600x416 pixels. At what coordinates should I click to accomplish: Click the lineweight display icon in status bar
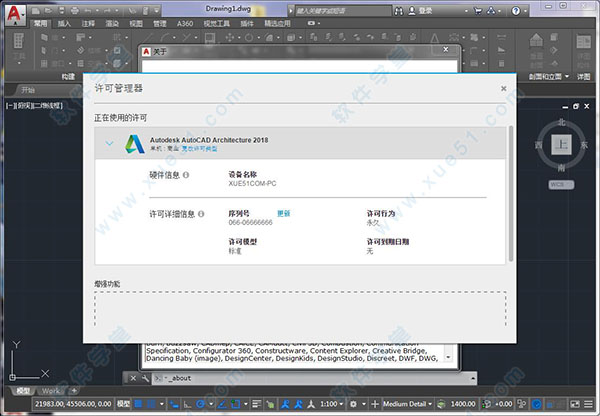click(257, 404)
